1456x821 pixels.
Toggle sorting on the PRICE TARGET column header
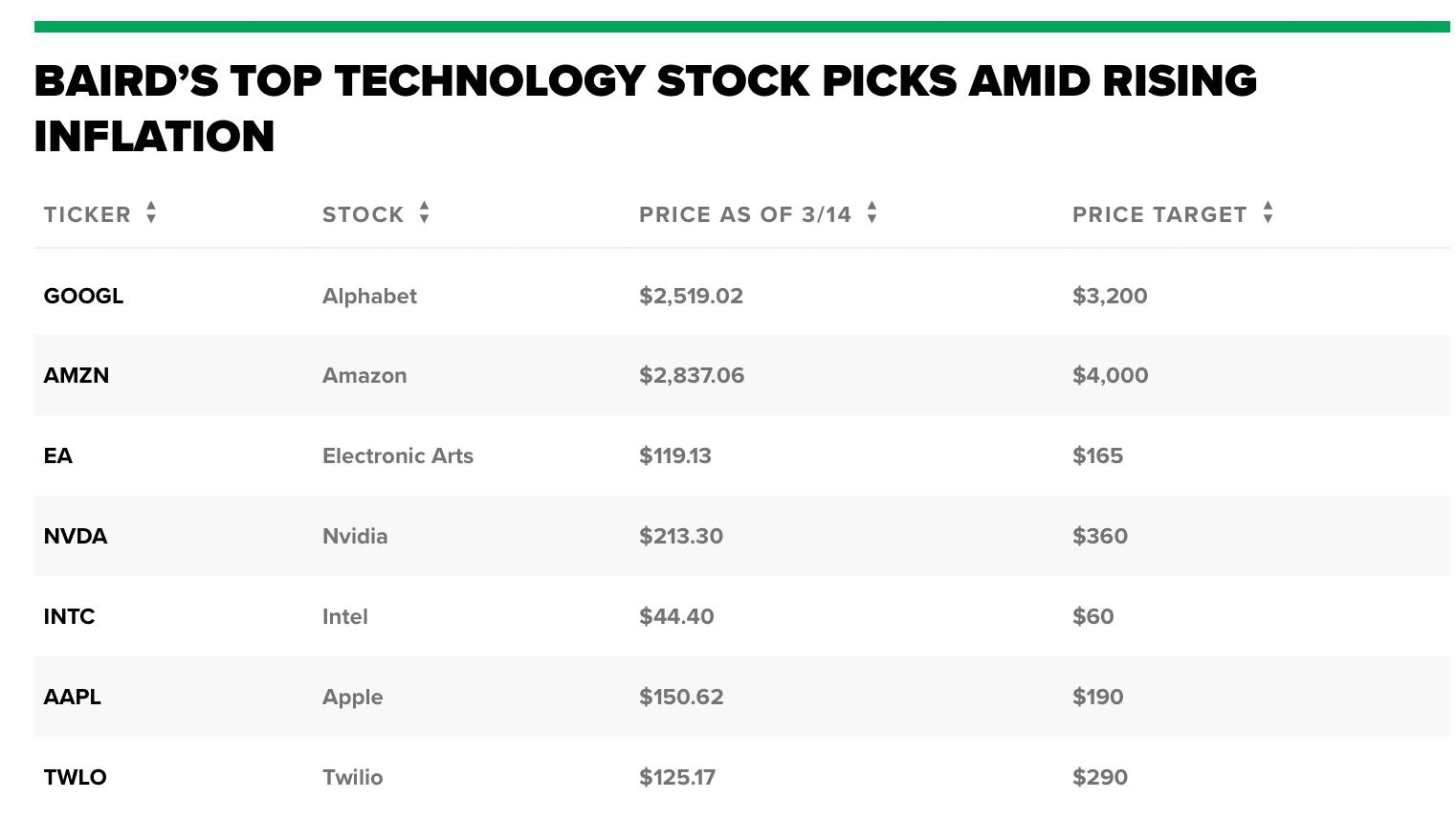pyautogui.click(x=1158, y=214)
